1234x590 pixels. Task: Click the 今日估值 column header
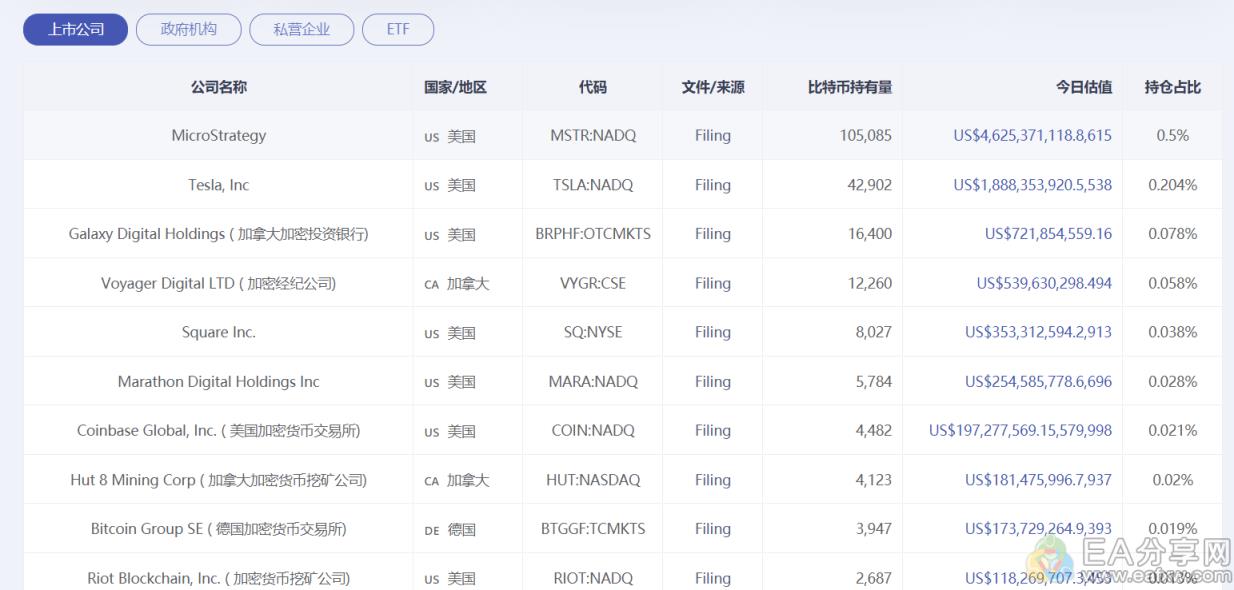tap(1084, 87)
